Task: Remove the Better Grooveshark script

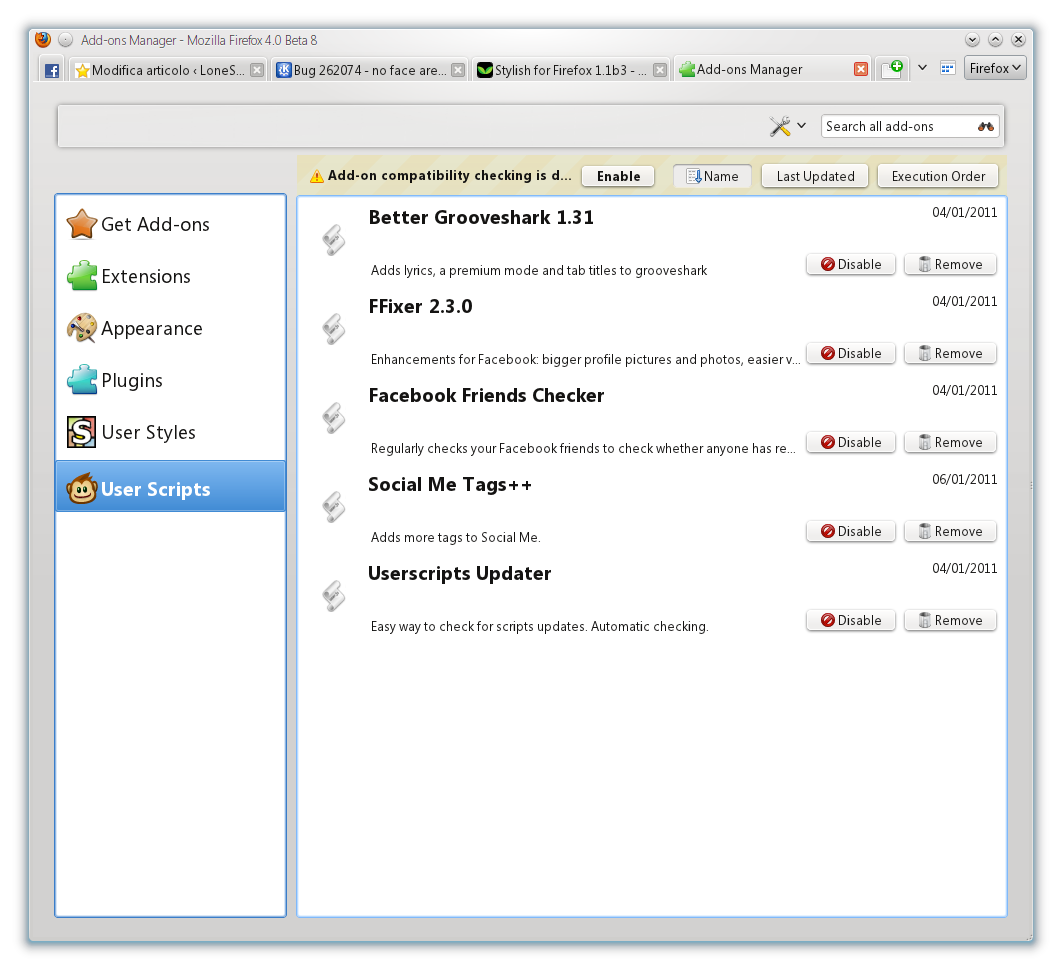Action: [950, 264]
